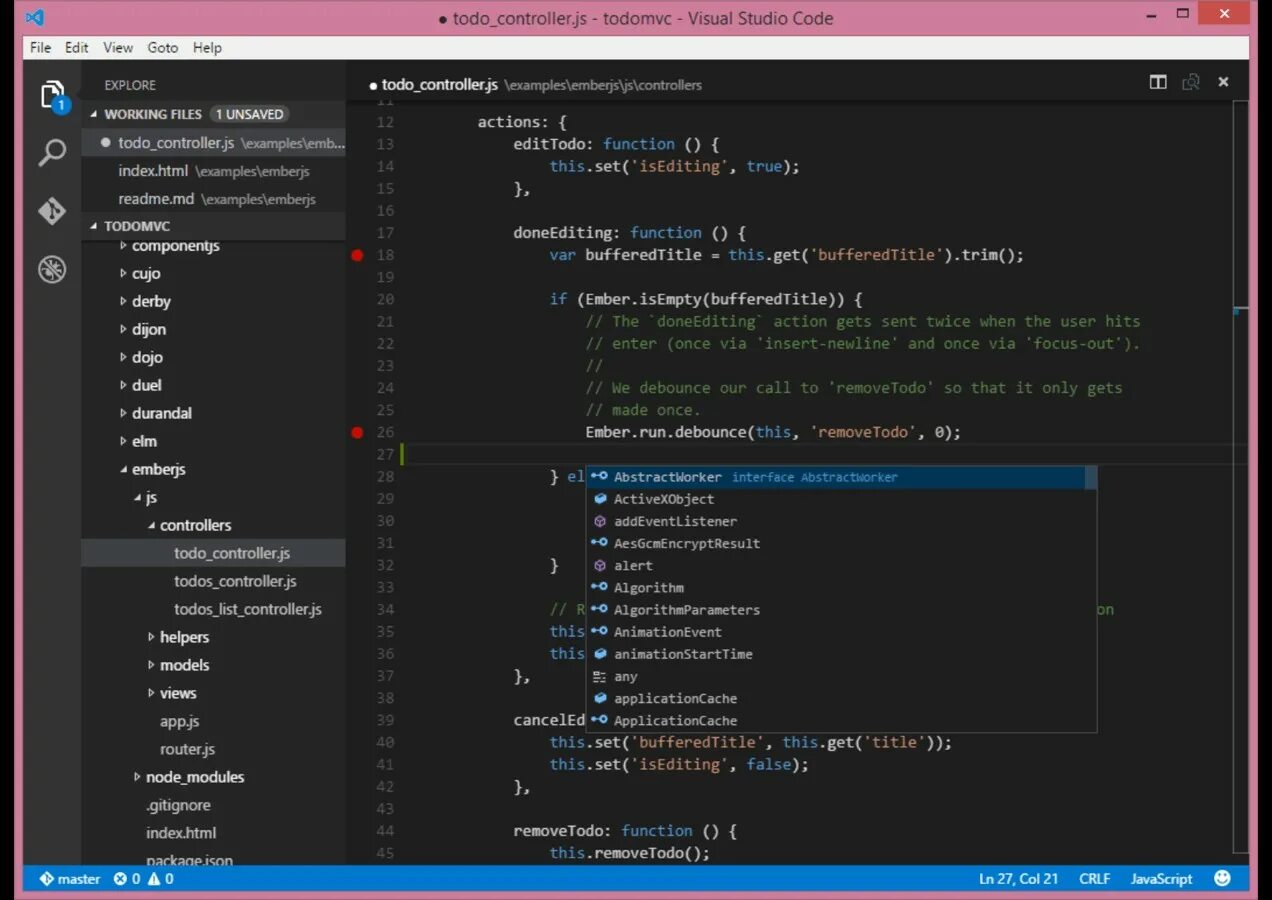This screenshot has width=1272, height=900.
Task: Click the keyword icon beside 'any' suggestion
Action: click(x=600, y=676)
